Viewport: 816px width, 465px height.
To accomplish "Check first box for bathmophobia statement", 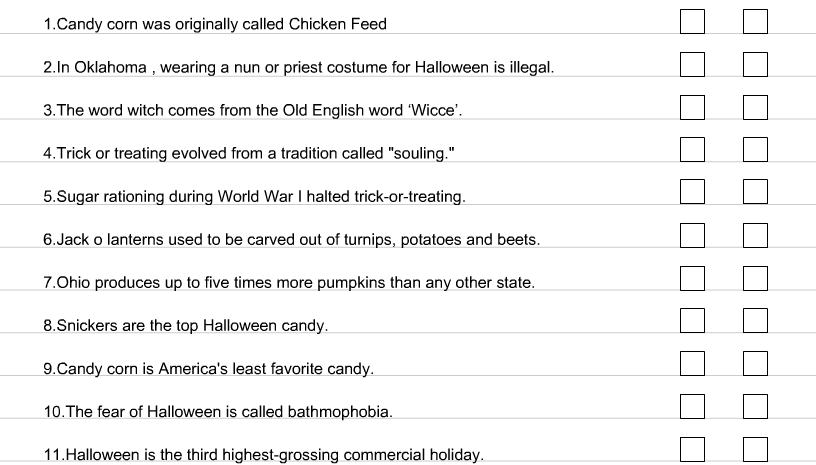I will click(692, 407).
